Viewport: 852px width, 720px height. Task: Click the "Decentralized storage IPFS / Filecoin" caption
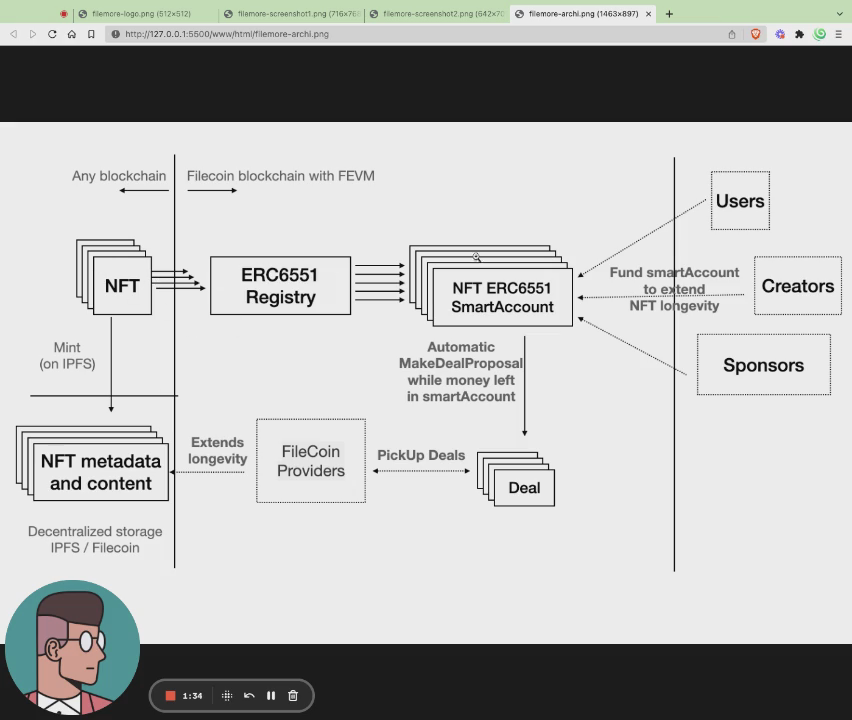coord(95,540)
